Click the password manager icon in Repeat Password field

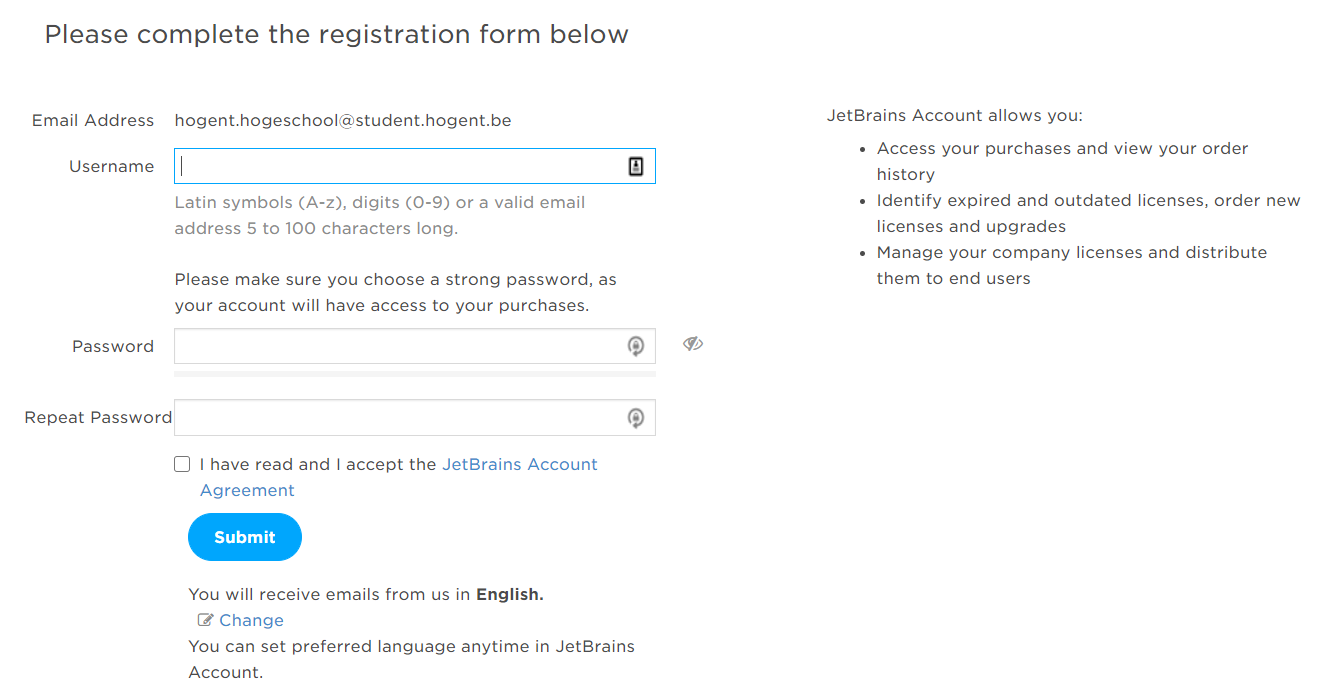tap(636, 418)
